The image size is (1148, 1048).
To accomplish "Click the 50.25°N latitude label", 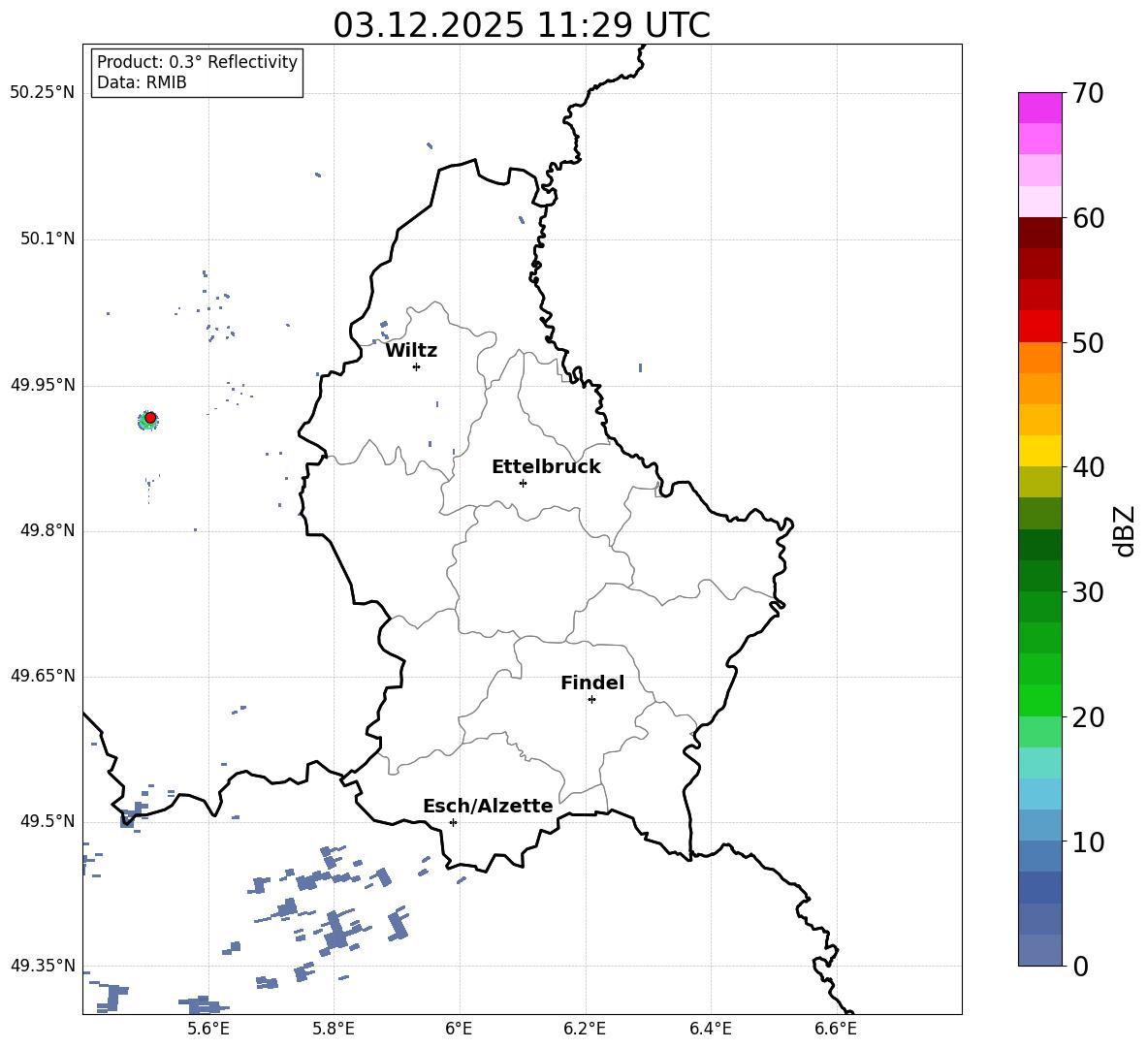I will coord(43,93).
